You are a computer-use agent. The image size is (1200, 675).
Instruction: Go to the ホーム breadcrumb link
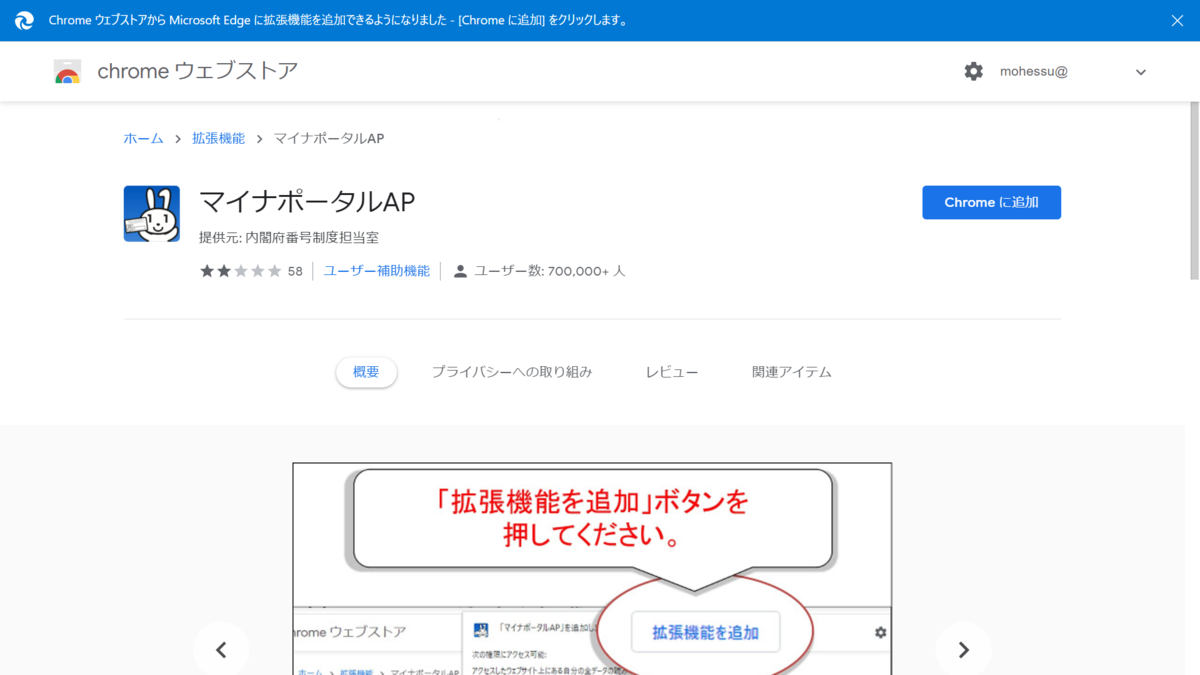(143, 138)
